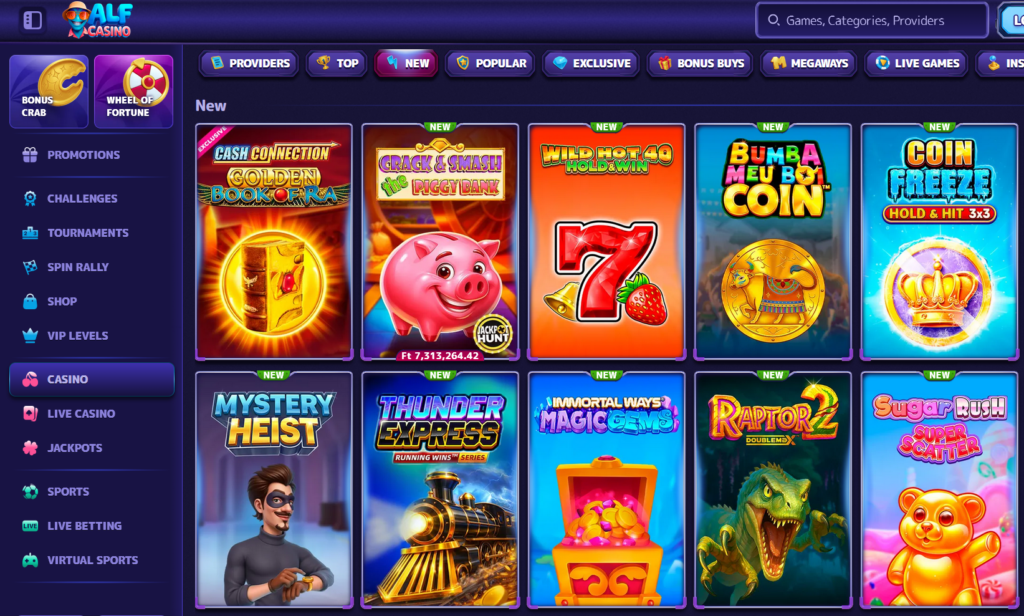Toggle the sidebar collapse icon

[x=33, y=20]
